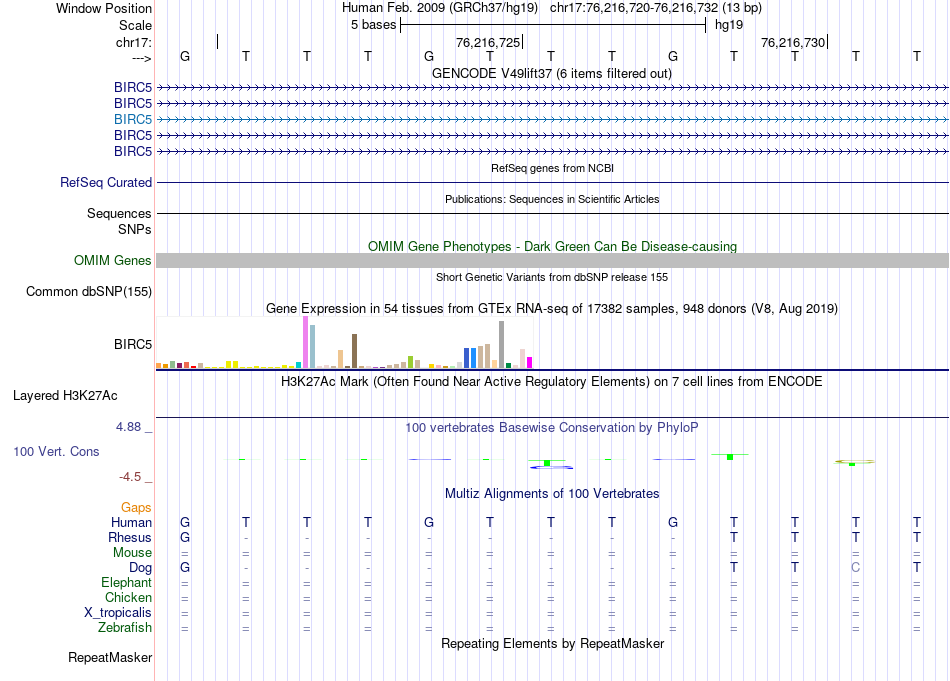The image size is (950, 681).
Task: Select the Scale track label
Action: click(x=135, y=25)
